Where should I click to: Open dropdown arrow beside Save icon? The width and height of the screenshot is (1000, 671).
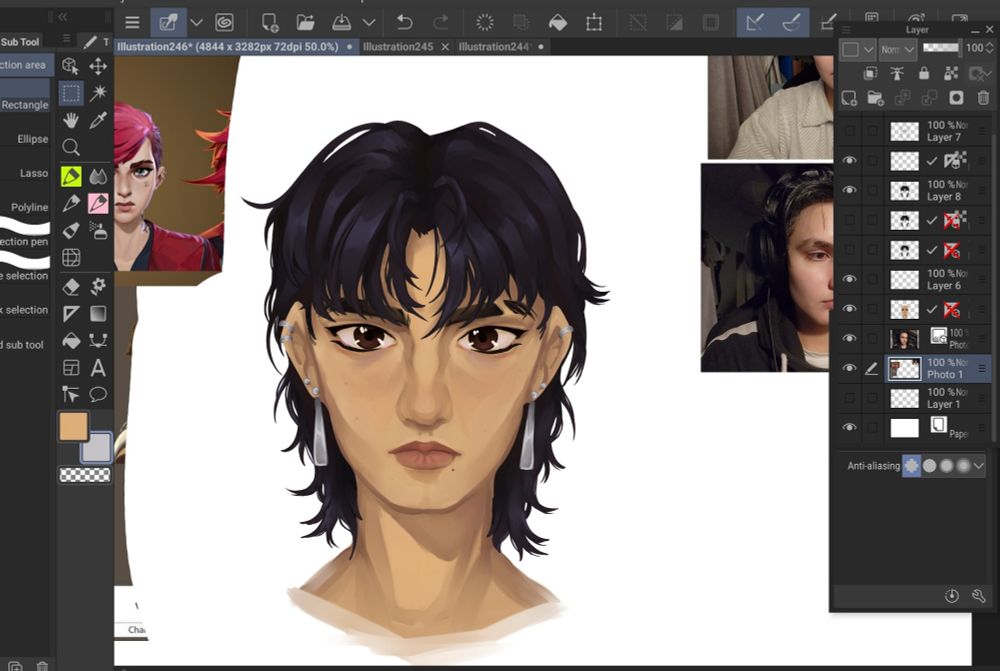[369, 22]
